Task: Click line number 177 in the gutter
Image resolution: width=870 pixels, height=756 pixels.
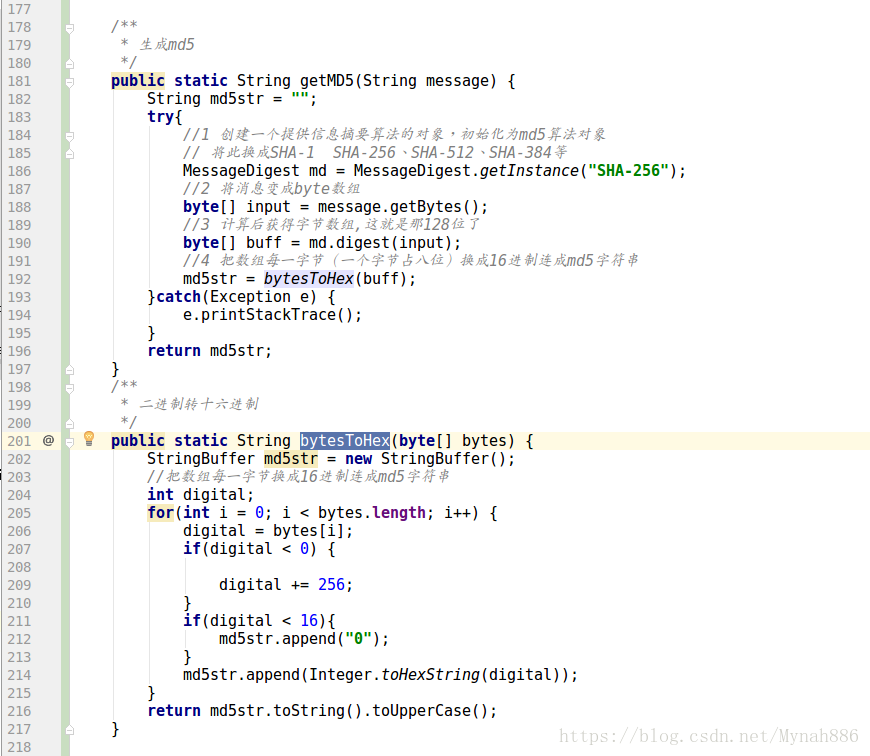Action: coord(19,9)
